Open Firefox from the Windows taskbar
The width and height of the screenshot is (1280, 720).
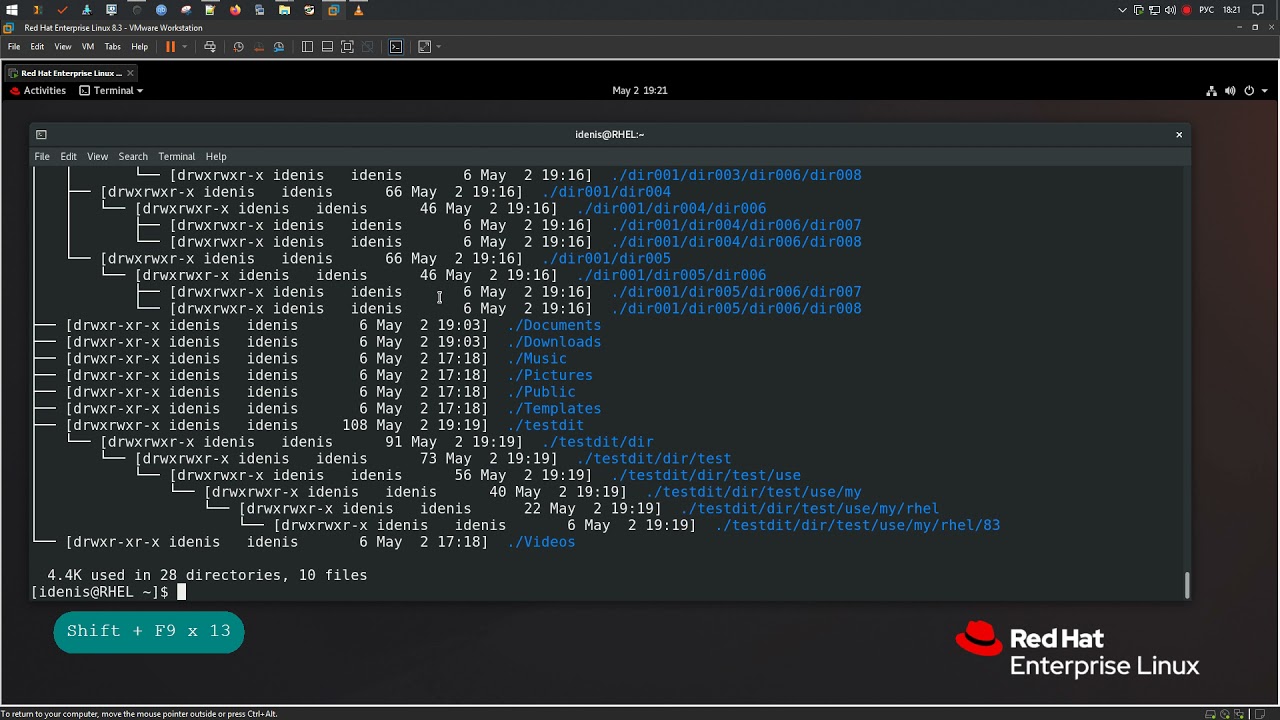(x=235, y=10)
